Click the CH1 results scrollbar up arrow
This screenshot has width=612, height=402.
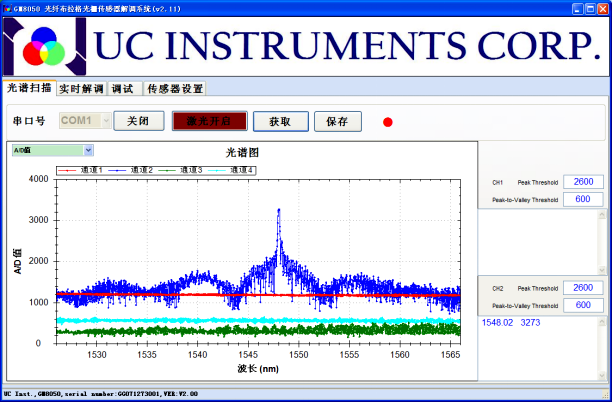[602, 215]
